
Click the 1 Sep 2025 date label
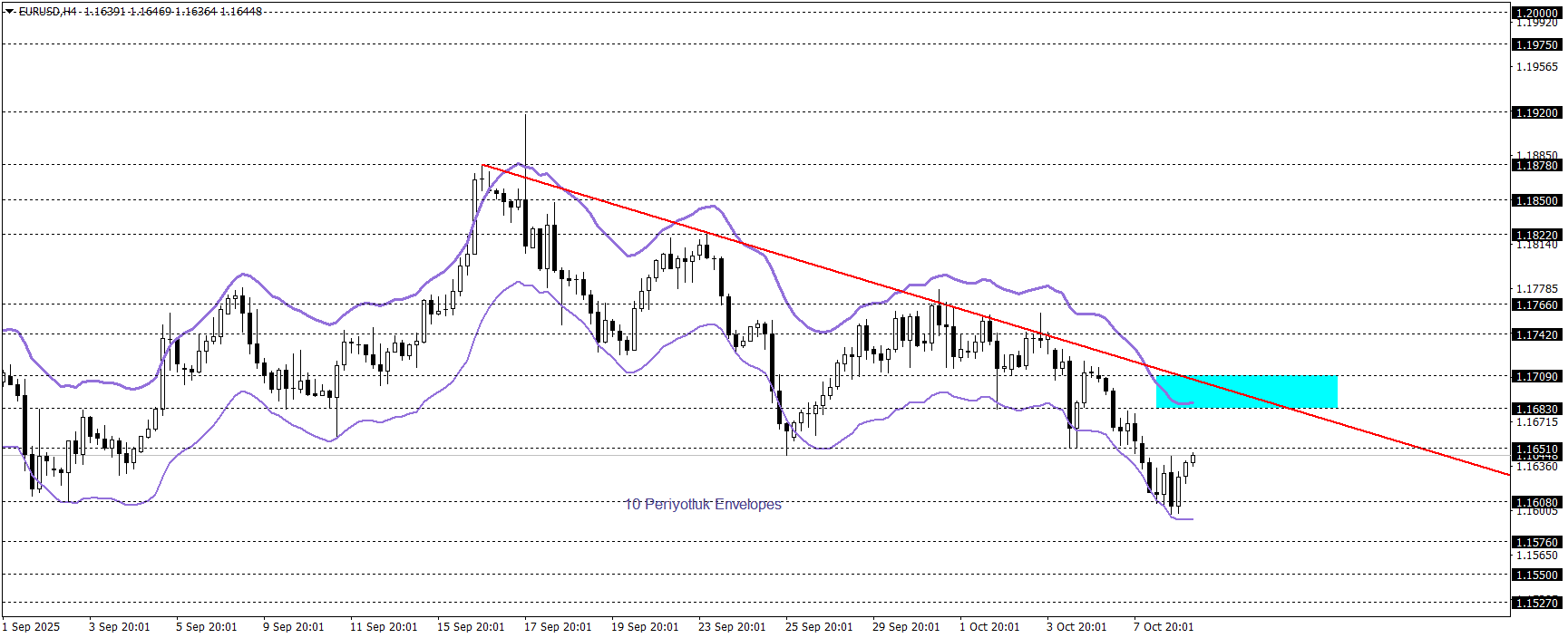32,627
